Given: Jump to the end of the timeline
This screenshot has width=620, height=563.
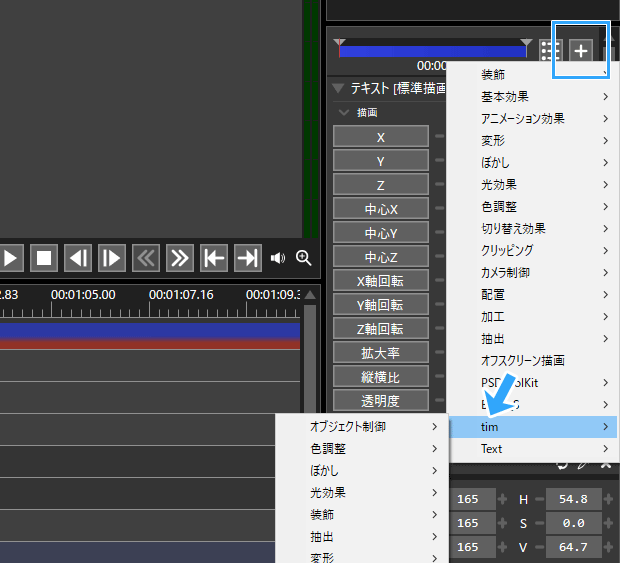Looking at the screenshot, I should (x=248, y=258).
